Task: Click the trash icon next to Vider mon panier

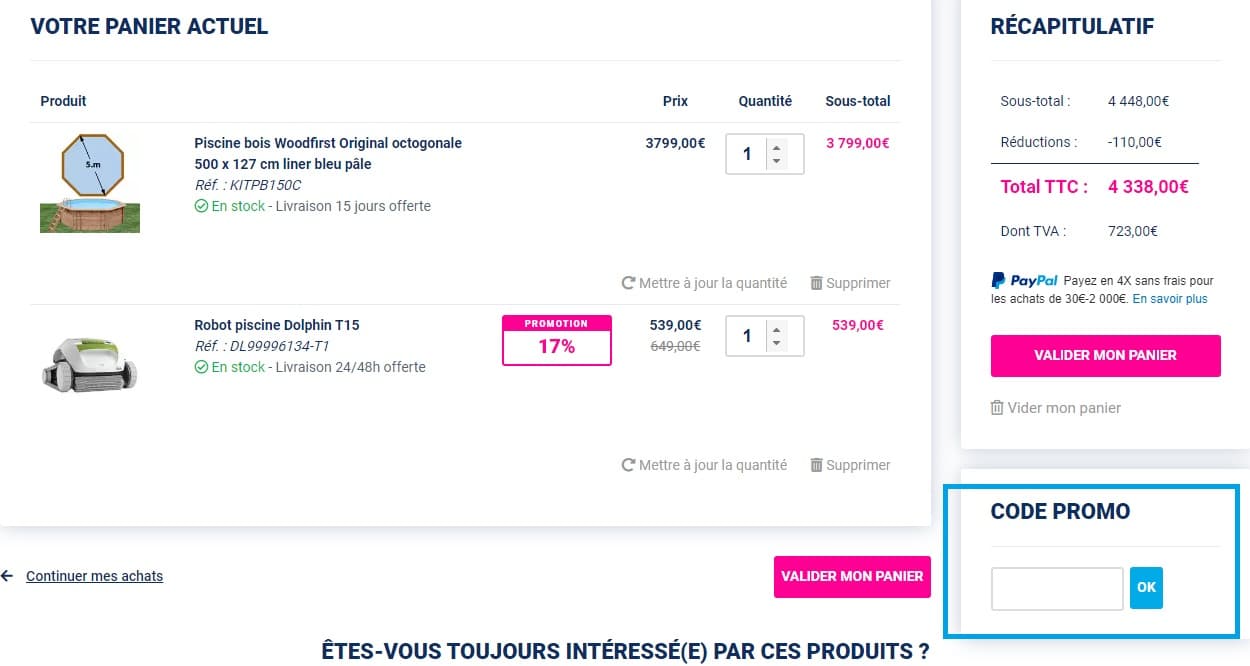Action: (996, 408)
